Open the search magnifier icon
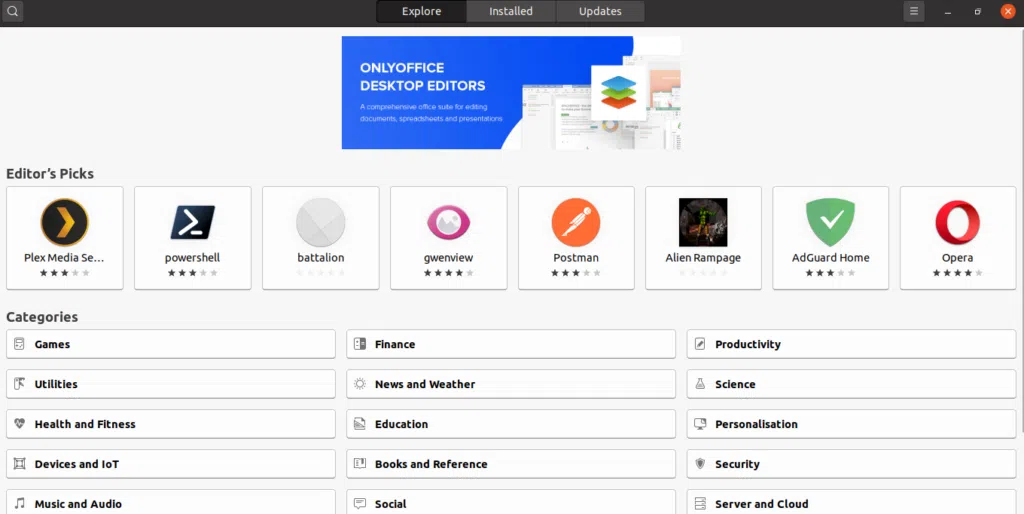Screen dimensions: 1024x514 12,11
